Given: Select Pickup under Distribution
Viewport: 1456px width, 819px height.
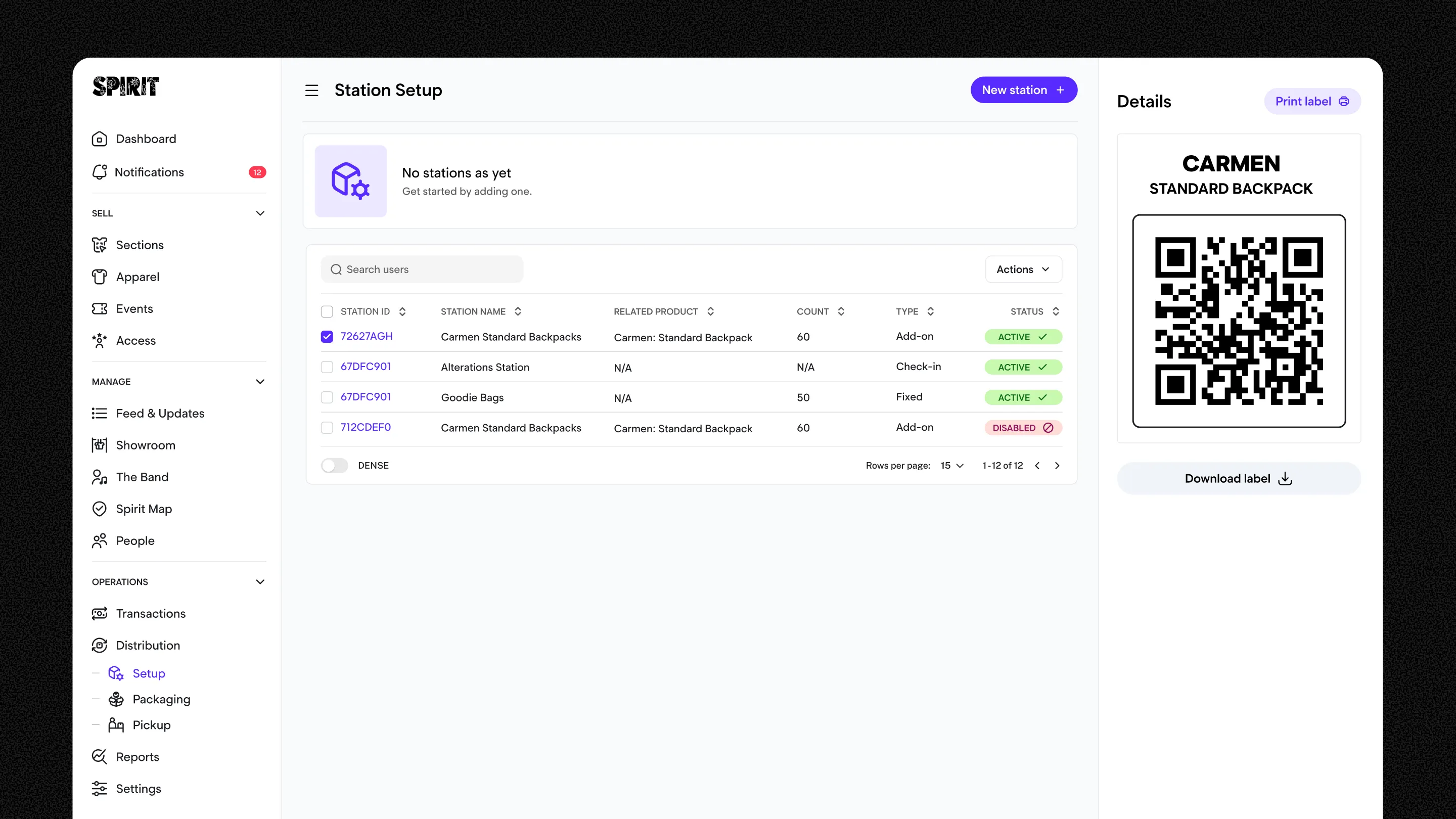Looking at the screenshot, I should click(152, 725).
